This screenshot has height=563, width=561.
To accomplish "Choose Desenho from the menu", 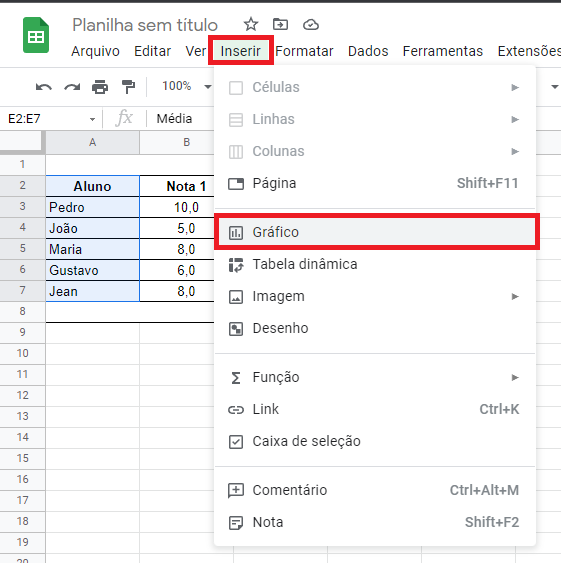I will [375, 328].
